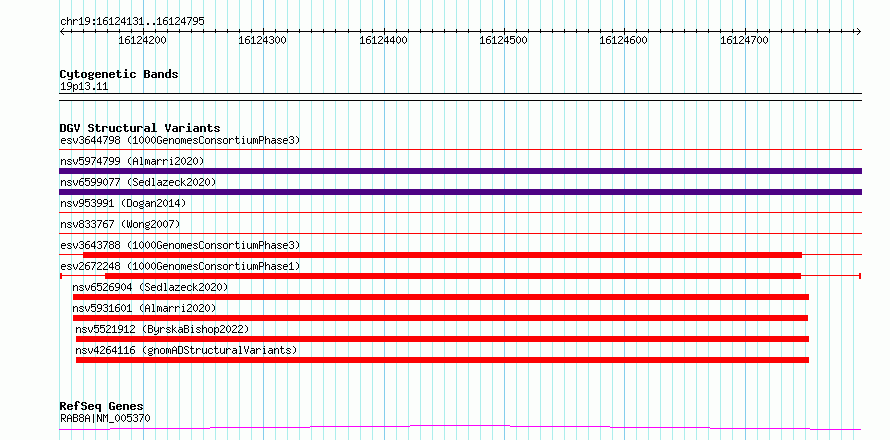Click ruler position 16124400

383,40
